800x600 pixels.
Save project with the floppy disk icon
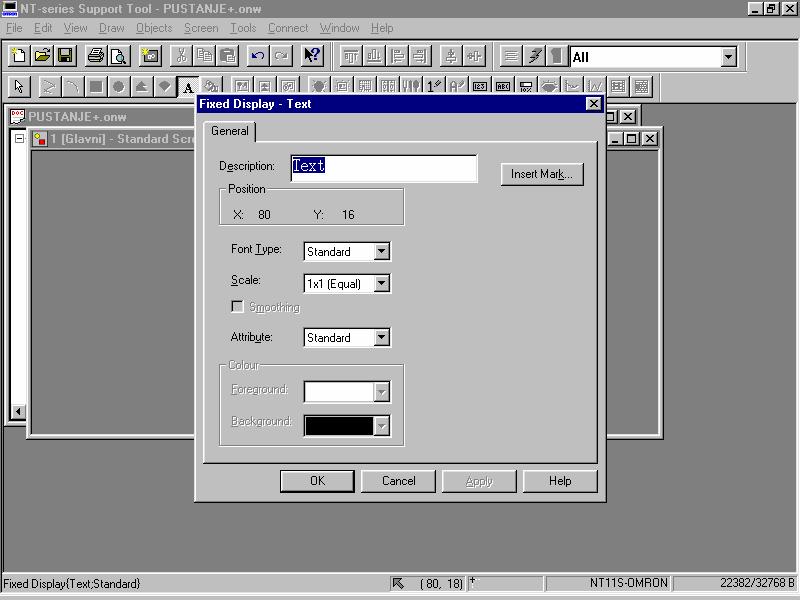click(x=65, y=56)
